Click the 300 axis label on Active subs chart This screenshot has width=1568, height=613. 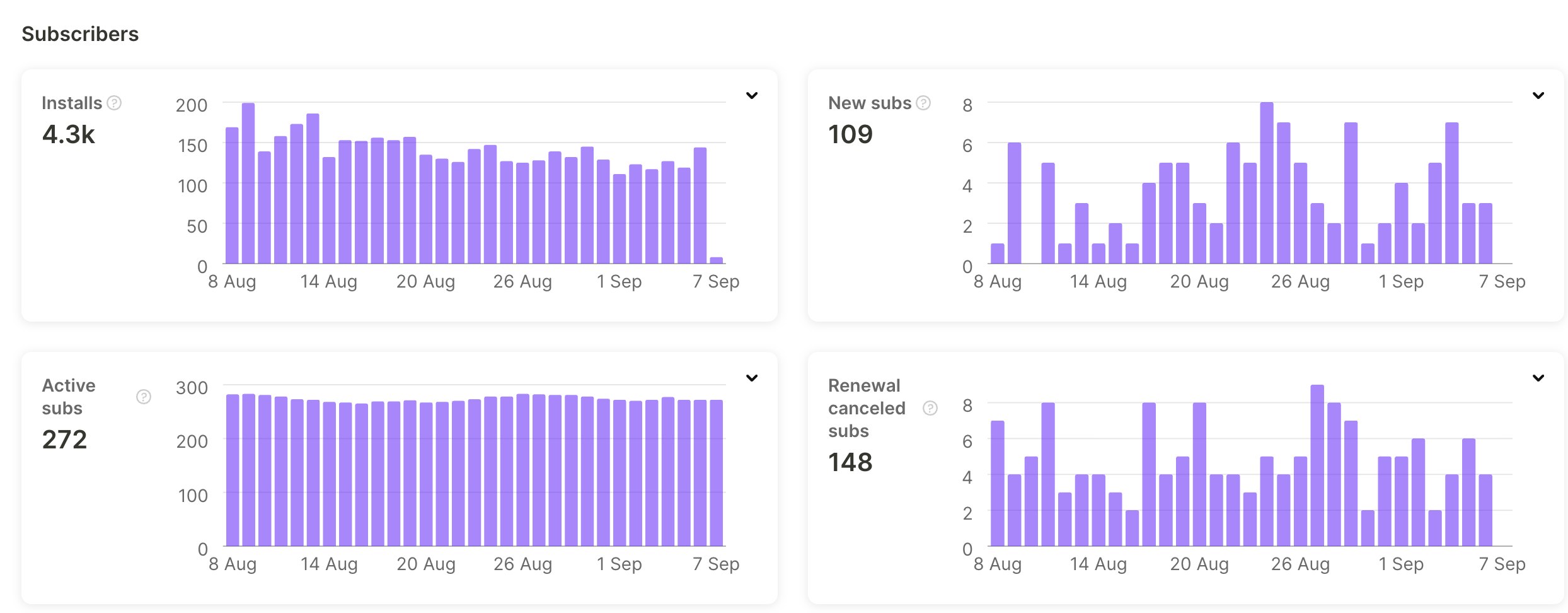click(x=192, y=388)
